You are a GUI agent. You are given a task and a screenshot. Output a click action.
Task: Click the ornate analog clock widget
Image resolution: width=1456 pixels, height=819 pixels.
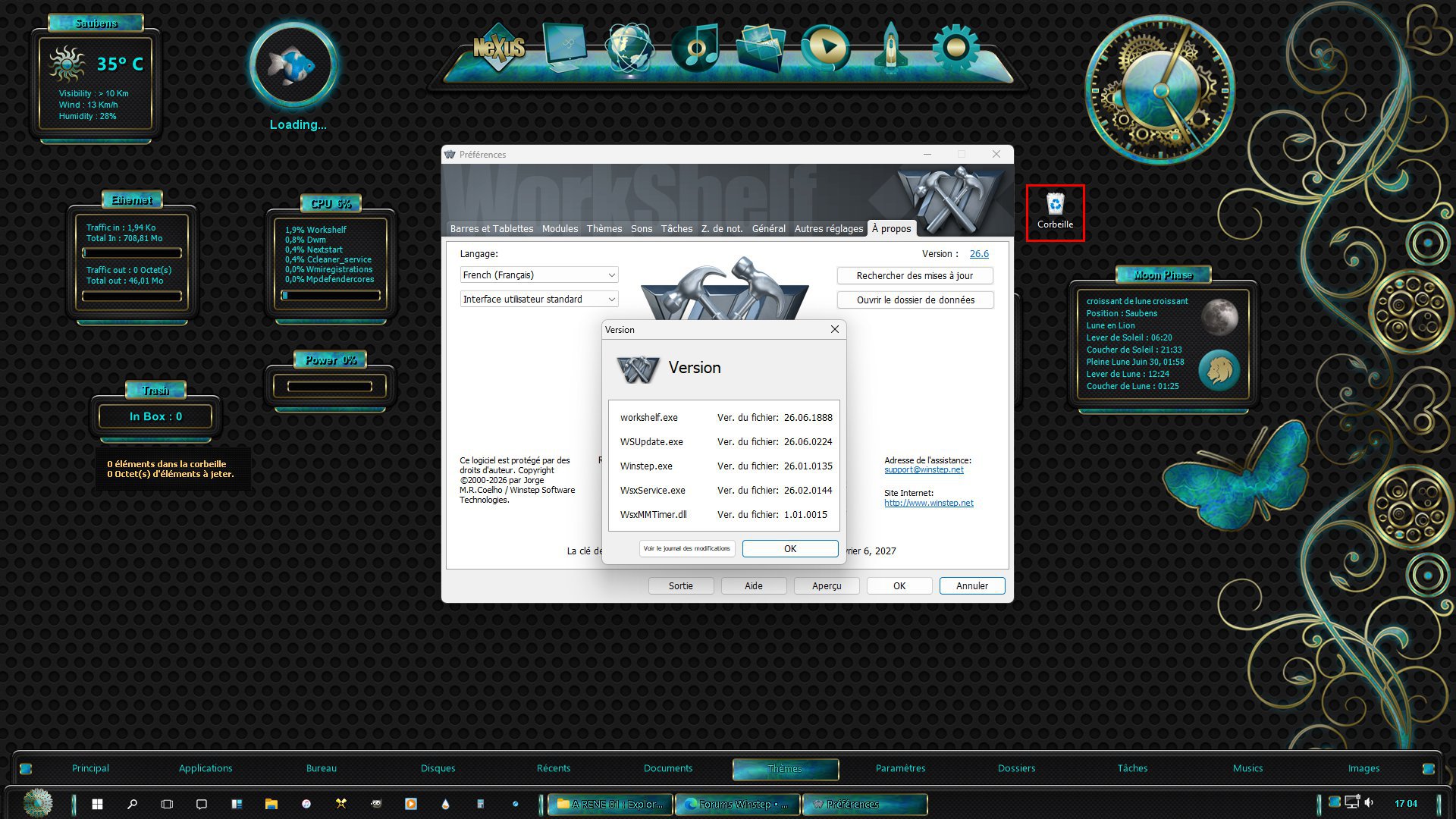point(1159,90)
